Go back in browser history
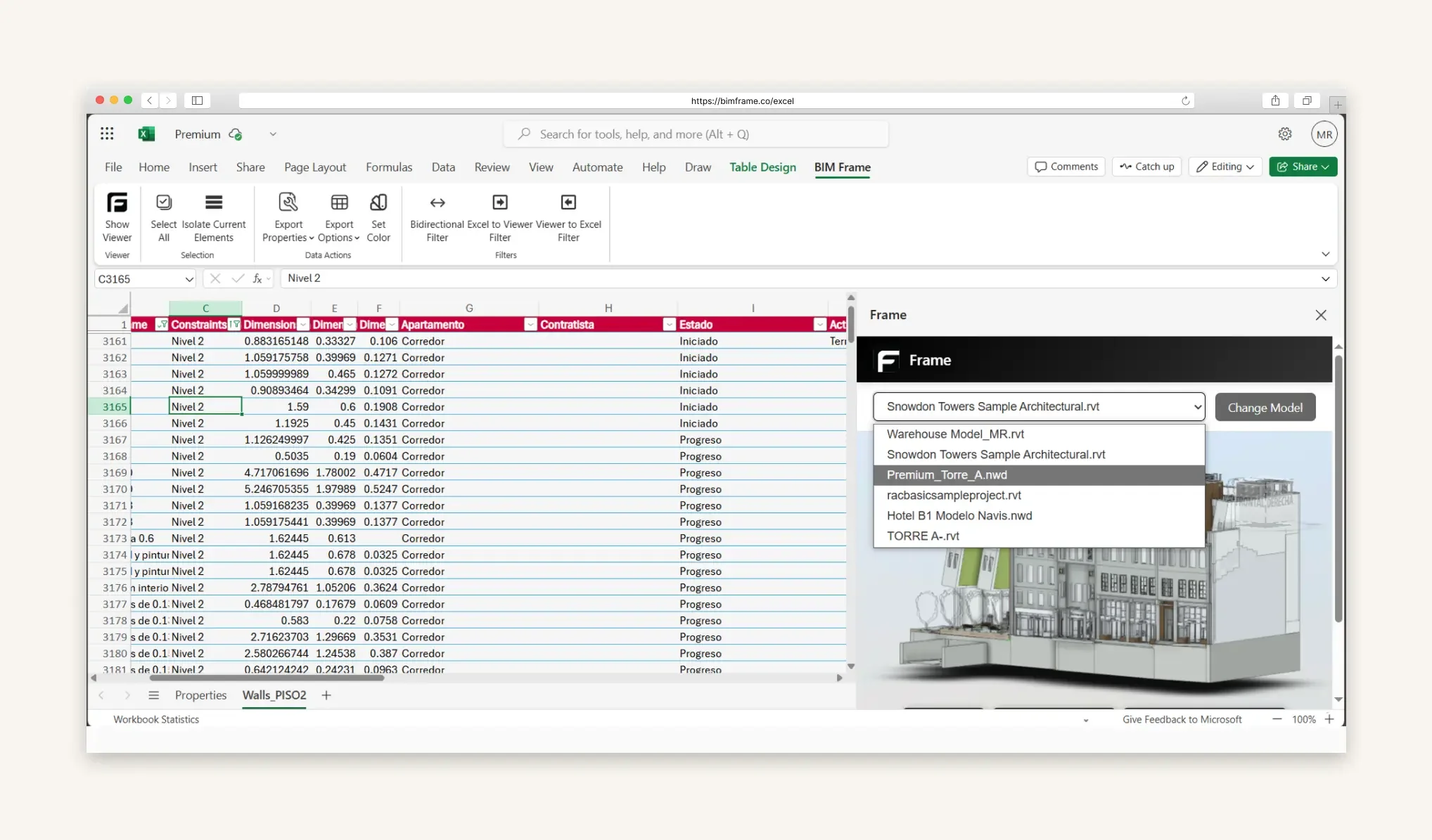This screenshot has width=1432, height=840. point(150,101)
